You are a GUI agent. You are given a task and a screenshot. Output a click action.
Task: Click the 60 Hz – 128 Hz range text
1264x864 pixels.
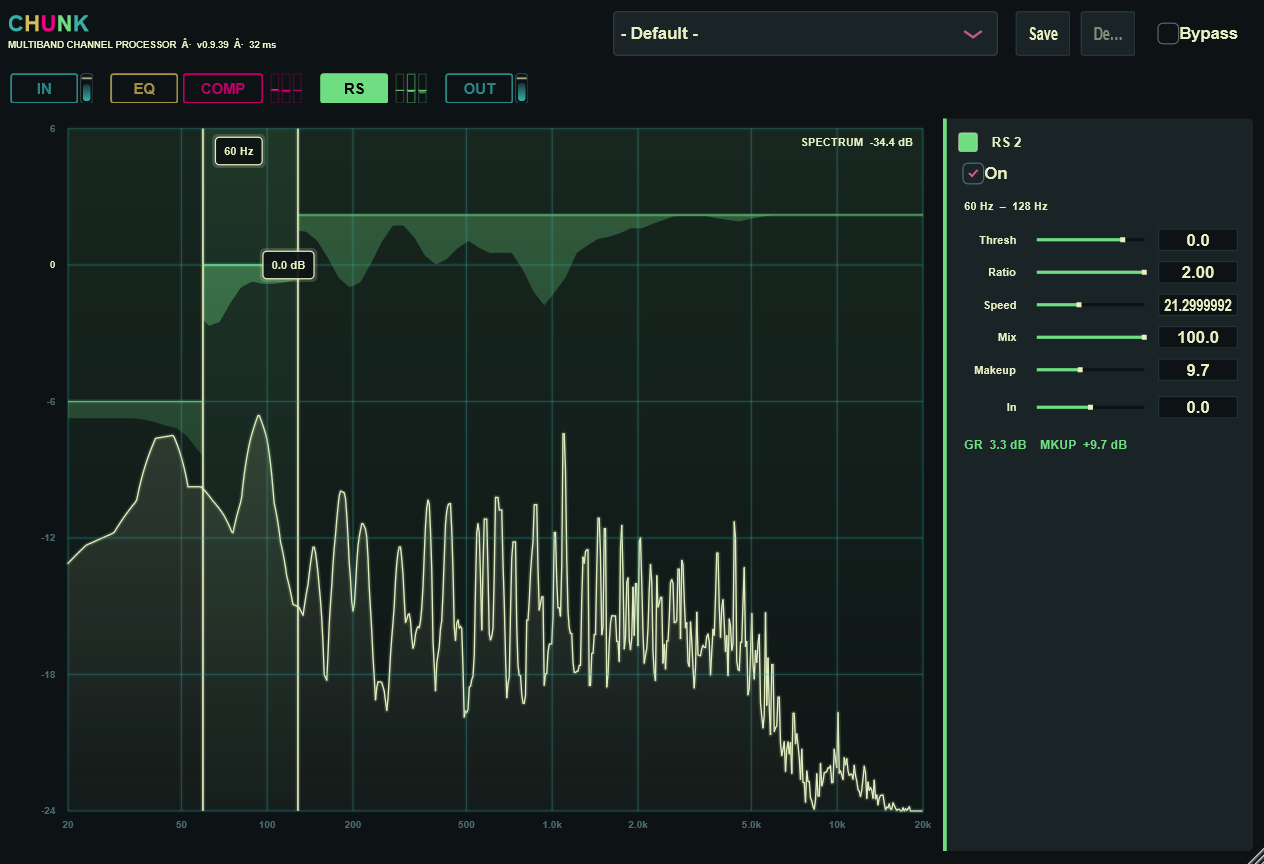coord(1006,206)
